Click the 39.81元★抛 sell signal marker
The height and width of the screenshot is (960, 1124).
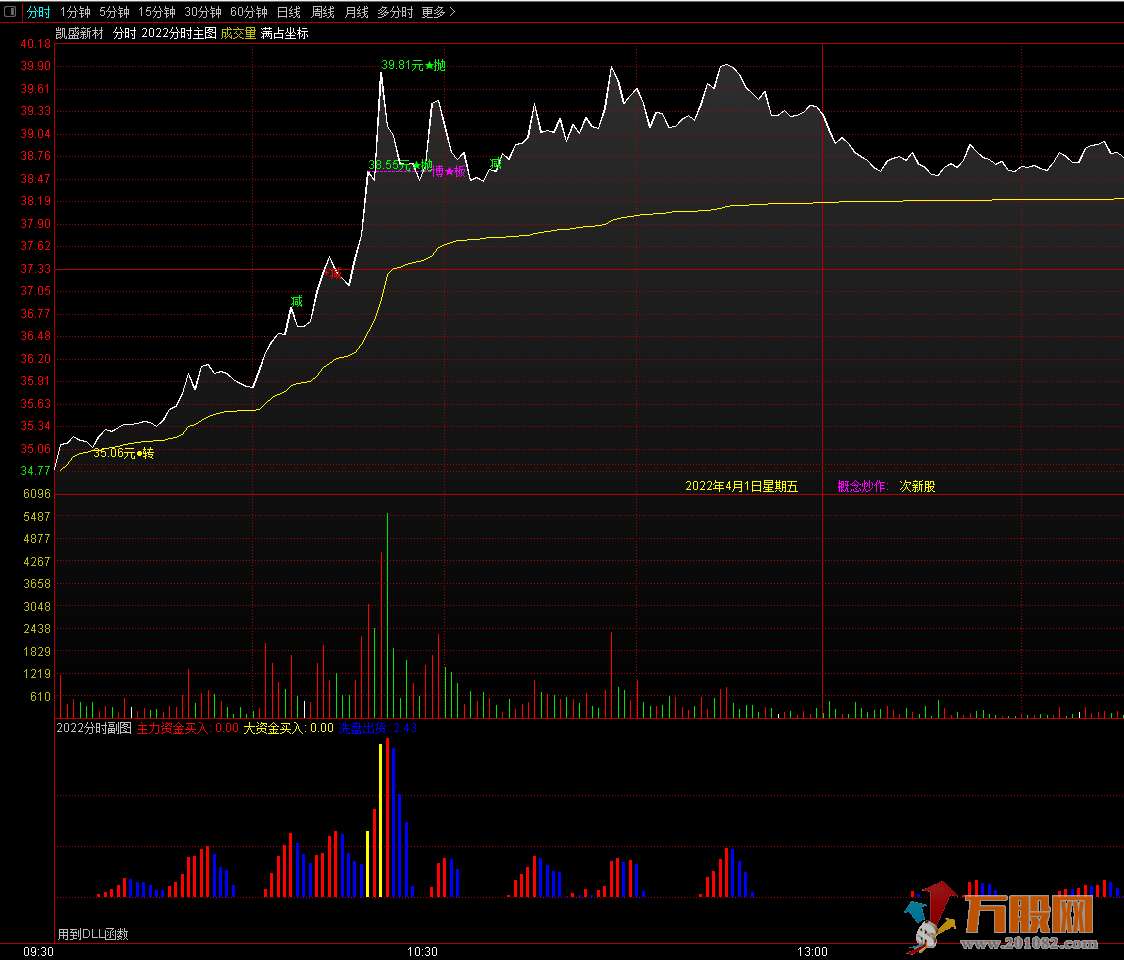pos(413,65)
